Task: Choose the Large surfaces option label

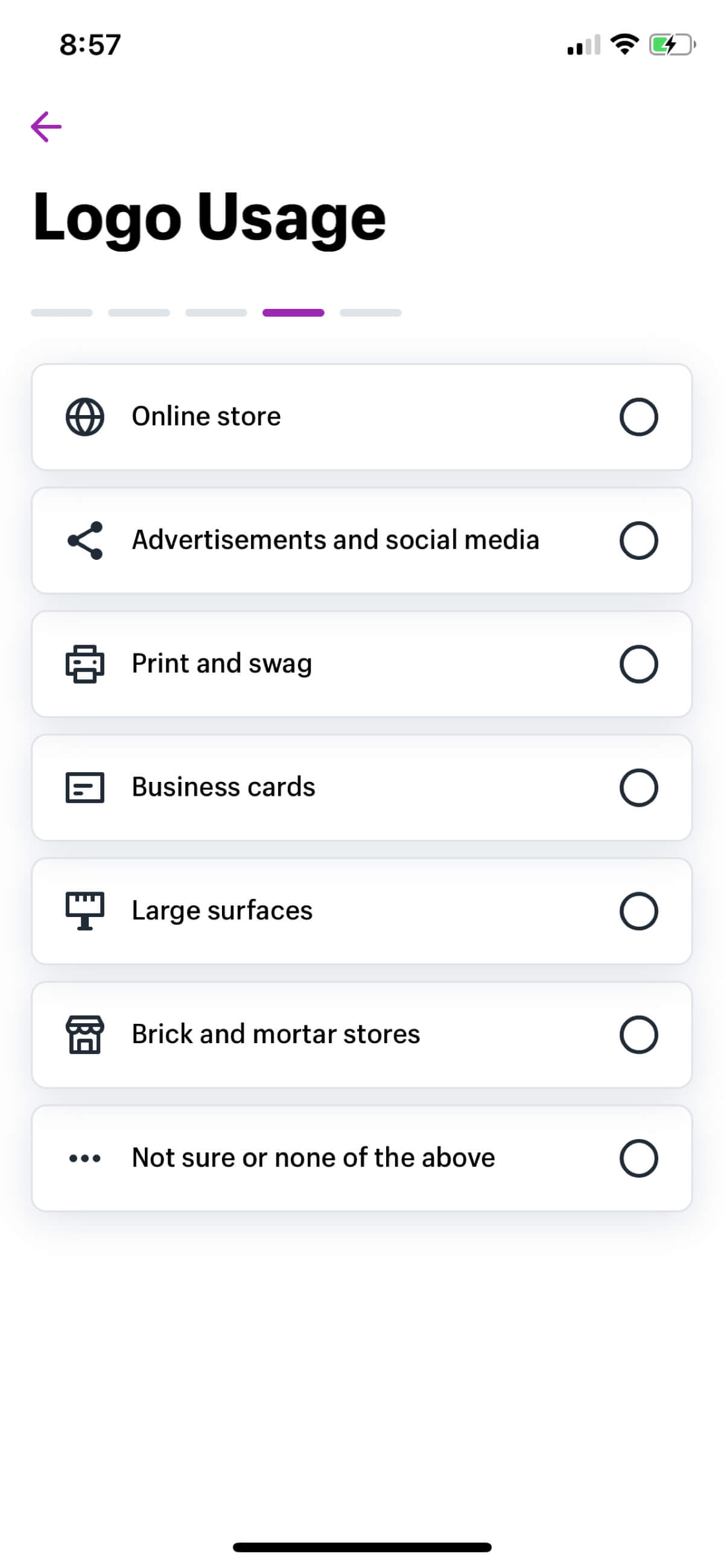Action: pos(222,911)
